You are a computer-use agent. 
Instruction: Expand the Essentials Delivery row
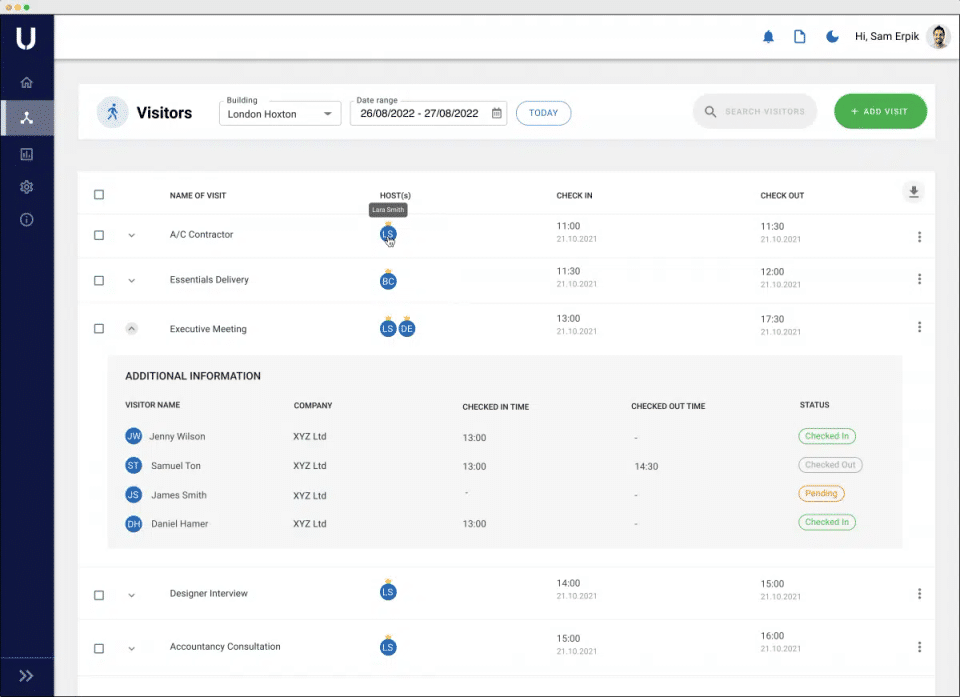point(131,281)
